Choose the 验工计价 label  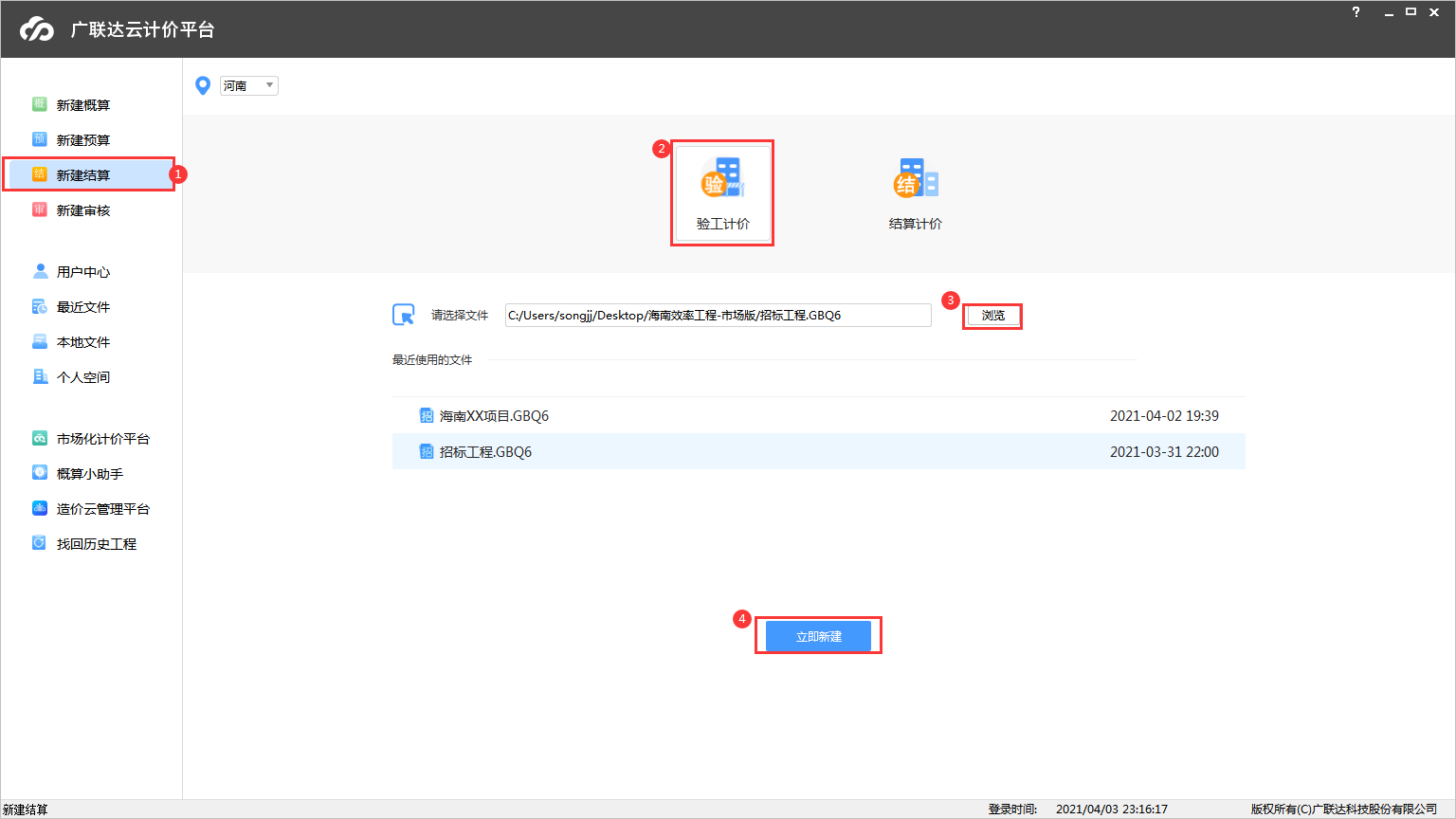pyautogui.click(x=723, y=224)
